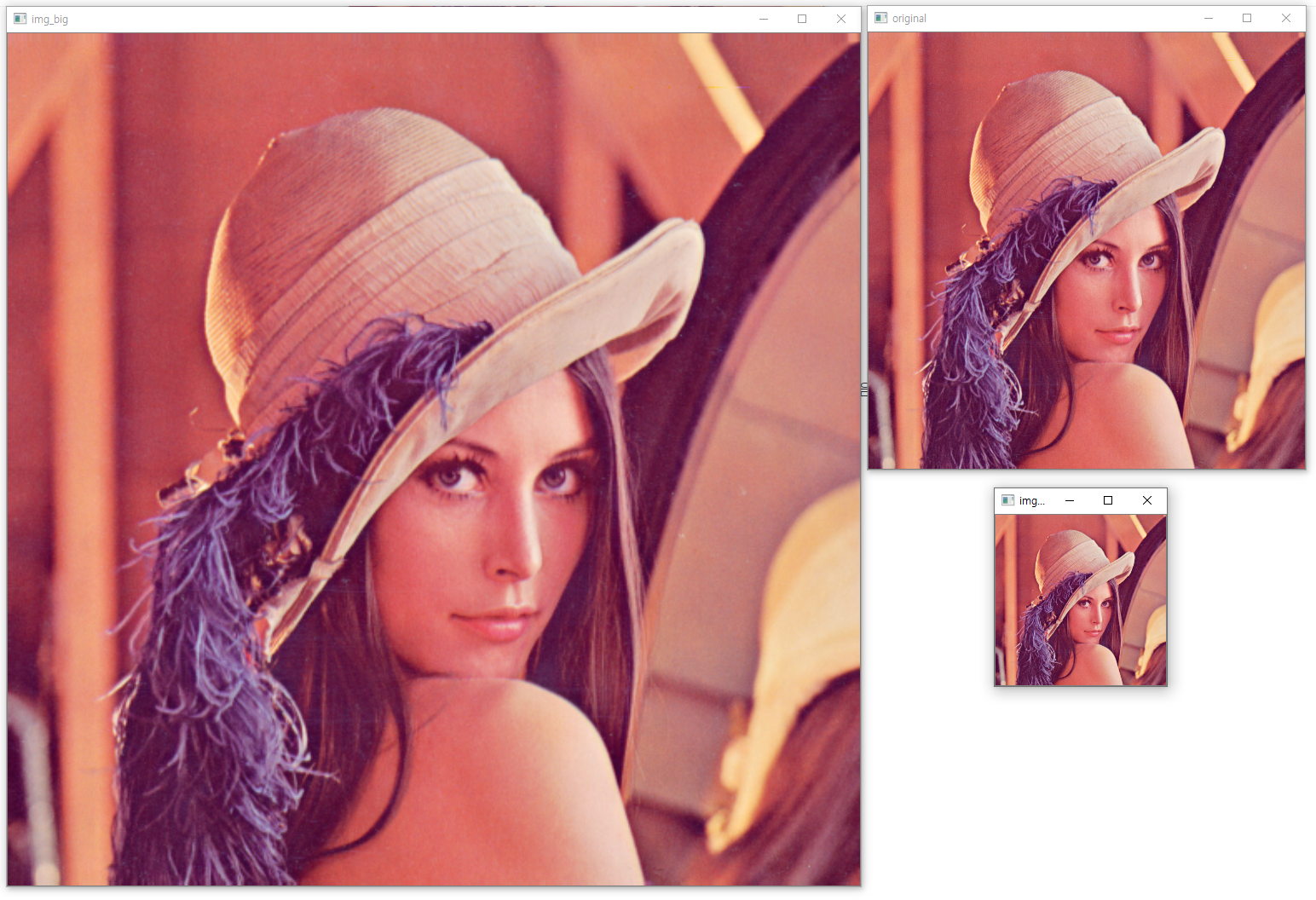Click the img... title text of small window
This screenshot has width=1316, height=900.
point(1031,501)
